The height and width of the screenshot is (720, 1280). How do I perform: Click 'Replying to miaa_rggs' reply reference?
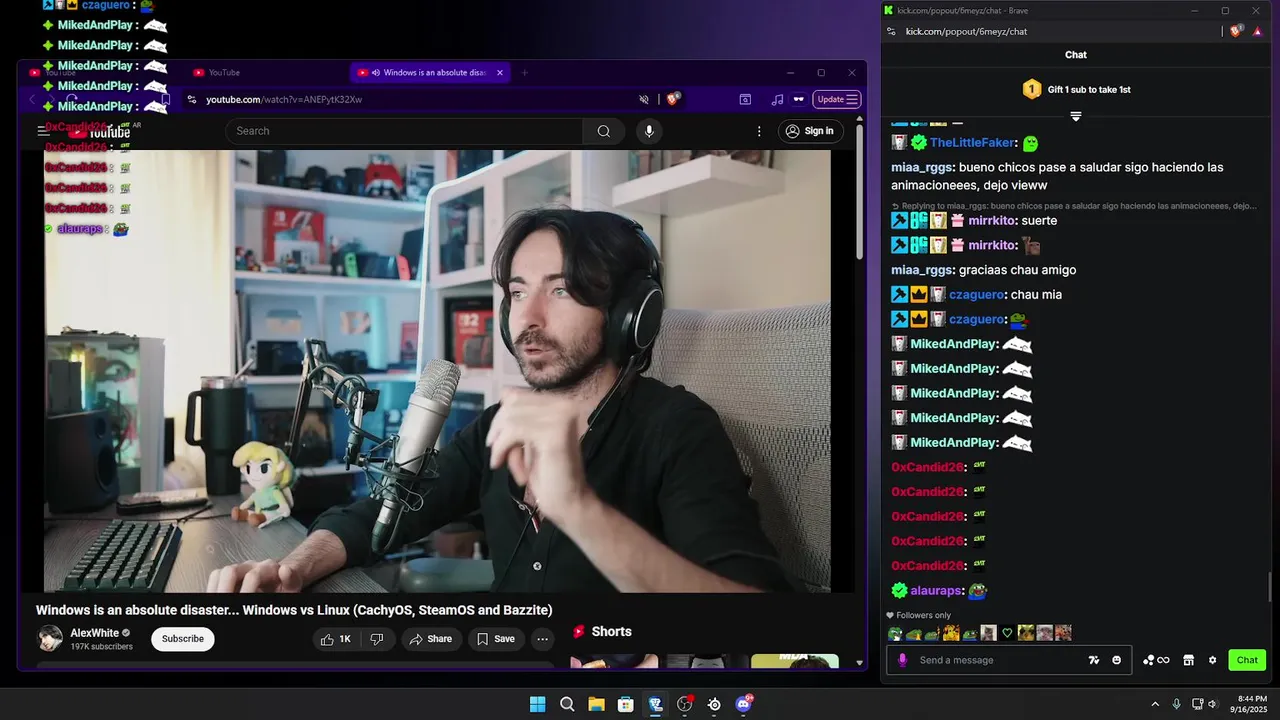coord(1073,206)
